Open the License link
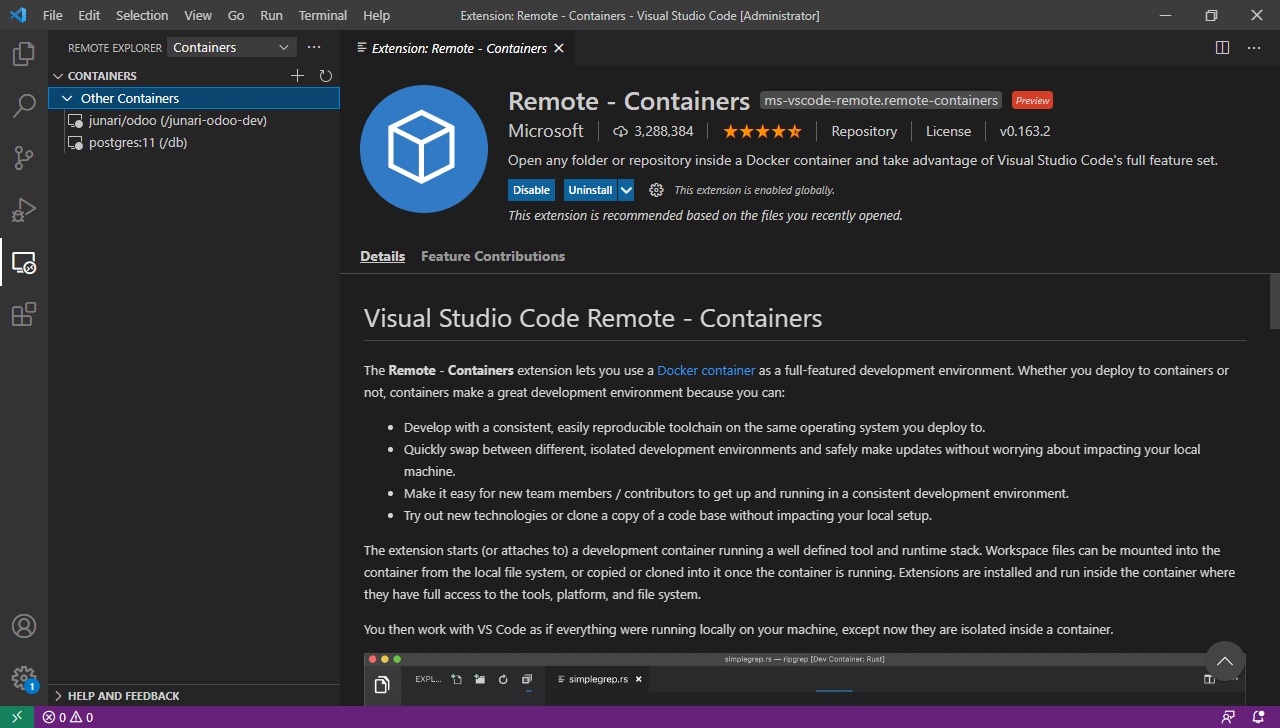Viewport: 1280px width, 728px height. (x=948, y=131)
